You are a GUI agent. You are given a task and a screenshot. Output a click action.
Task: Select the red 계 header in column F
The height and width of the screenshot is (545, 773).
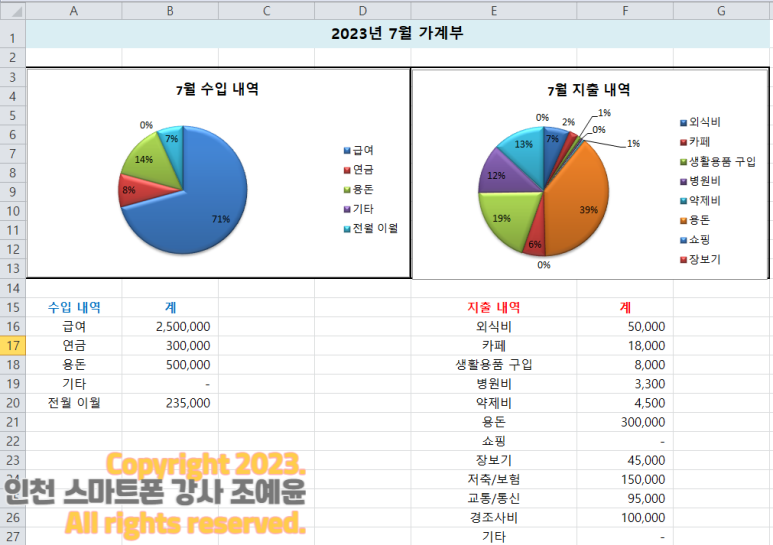[625, 307]
